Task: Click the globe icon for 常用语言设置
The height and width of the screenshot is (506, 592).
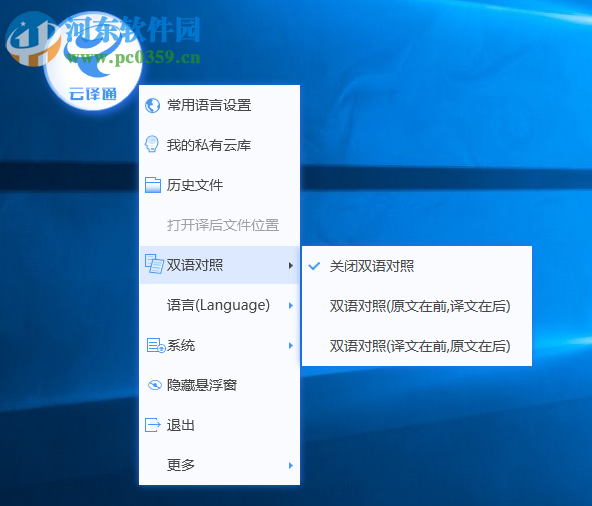Action: (153, 105)
